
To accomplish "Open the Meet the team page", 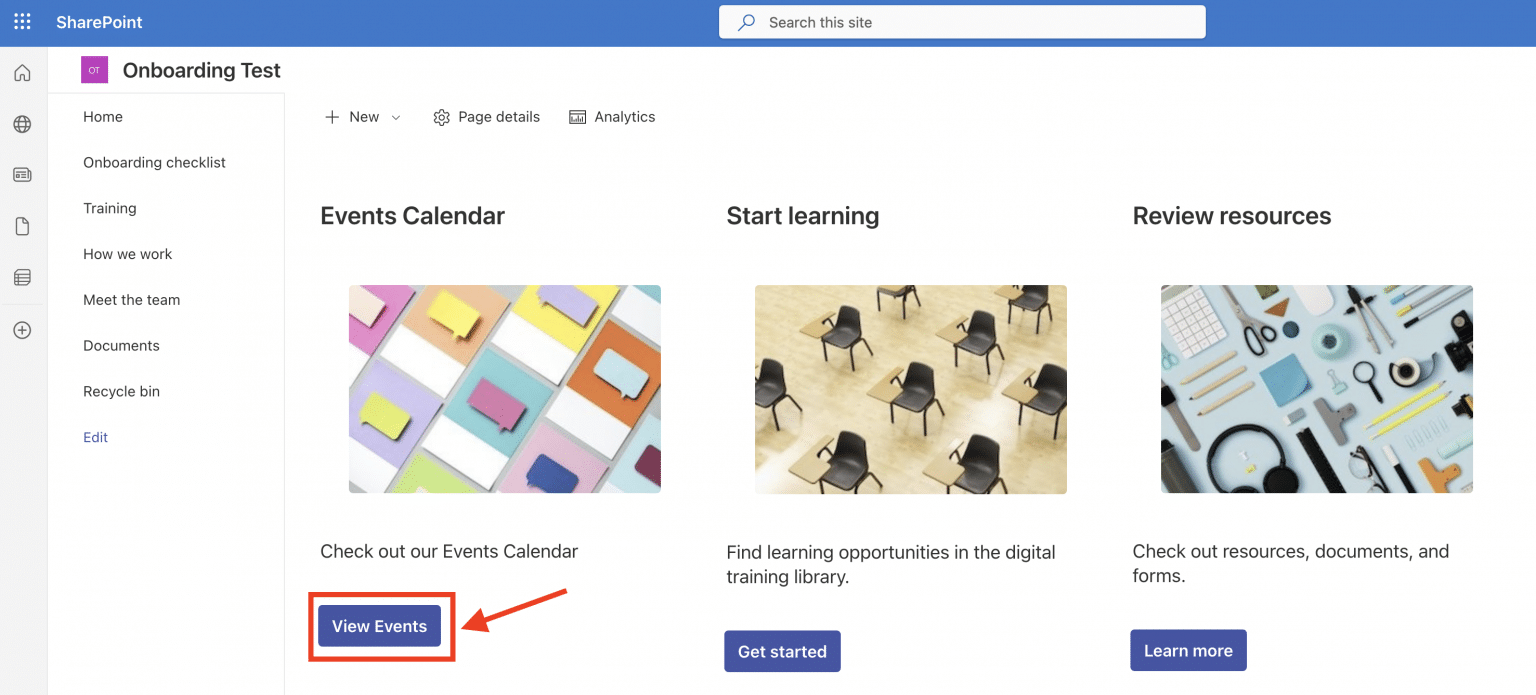I will click(x=131, y=299).
